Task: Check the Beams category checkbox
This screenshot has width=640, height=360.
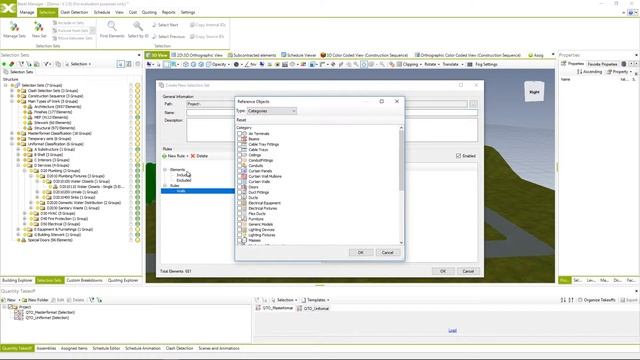Action: click(240, 139)
